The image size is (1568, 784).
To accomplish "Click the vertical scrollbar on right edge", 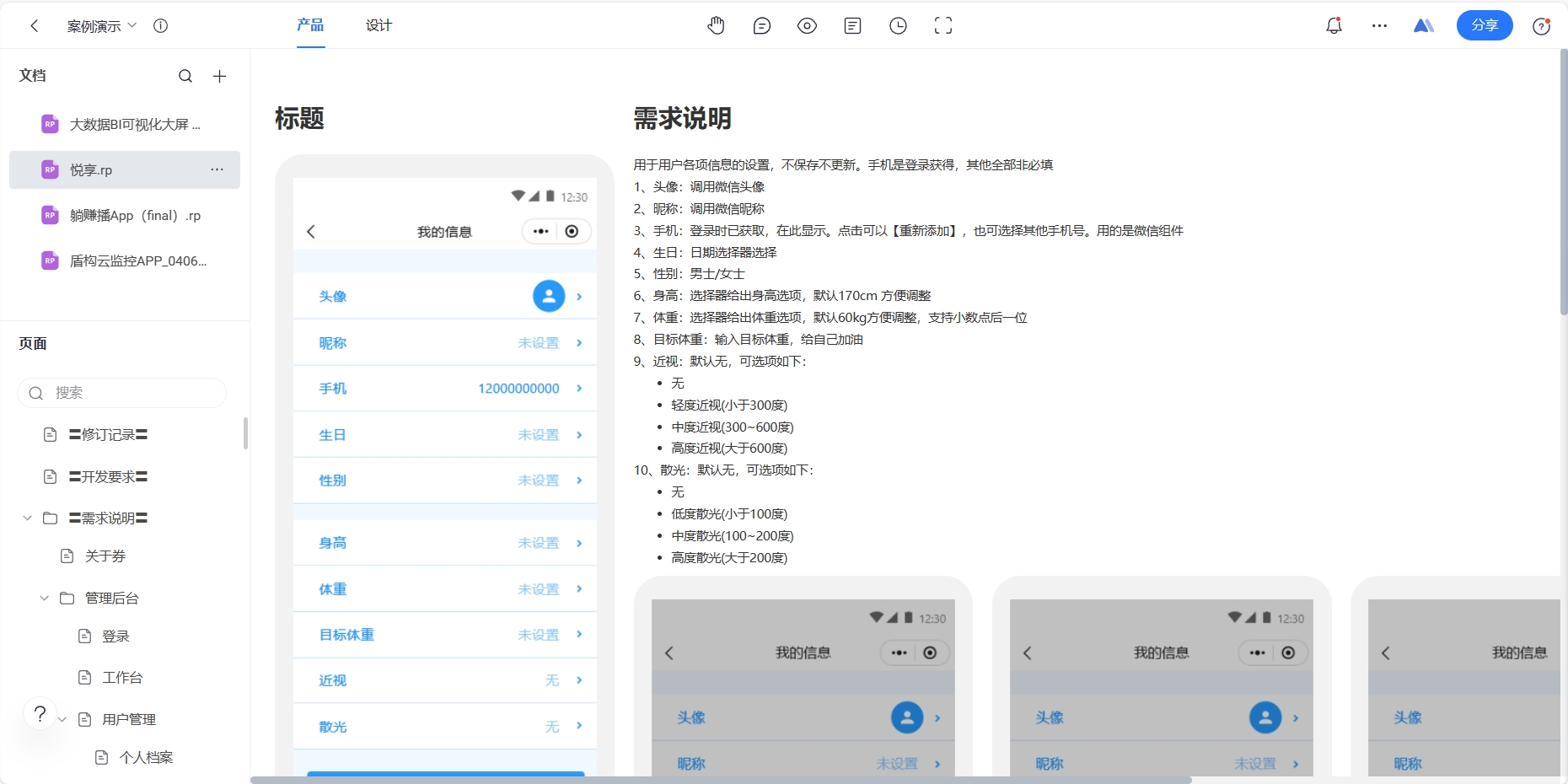I will pyautogui.click(x=1564, y=182).
